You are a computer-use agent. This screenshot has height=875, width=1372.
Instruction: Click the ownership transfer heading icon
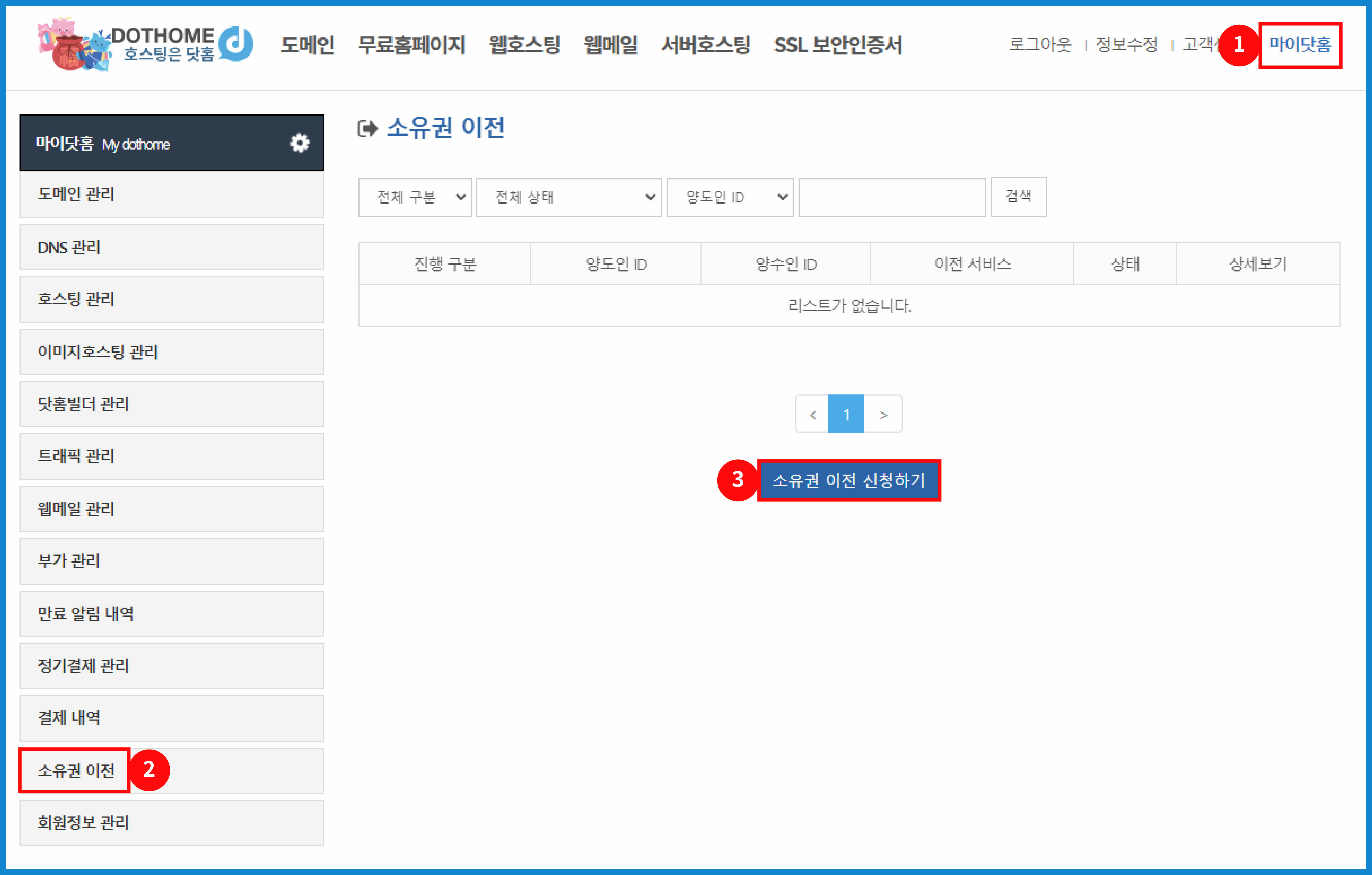pyautogui.click(x=367, y=129)
